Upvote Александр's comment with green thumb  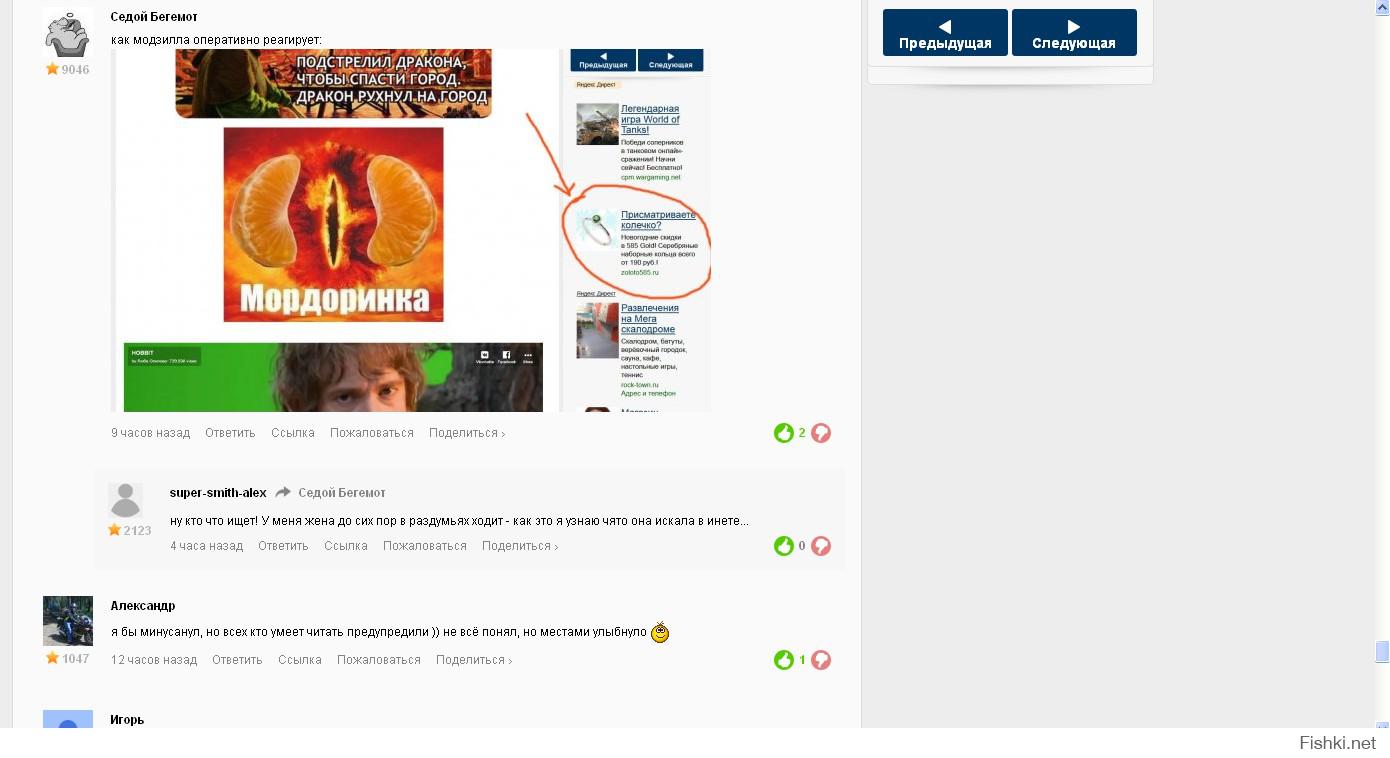pos(783,660)
